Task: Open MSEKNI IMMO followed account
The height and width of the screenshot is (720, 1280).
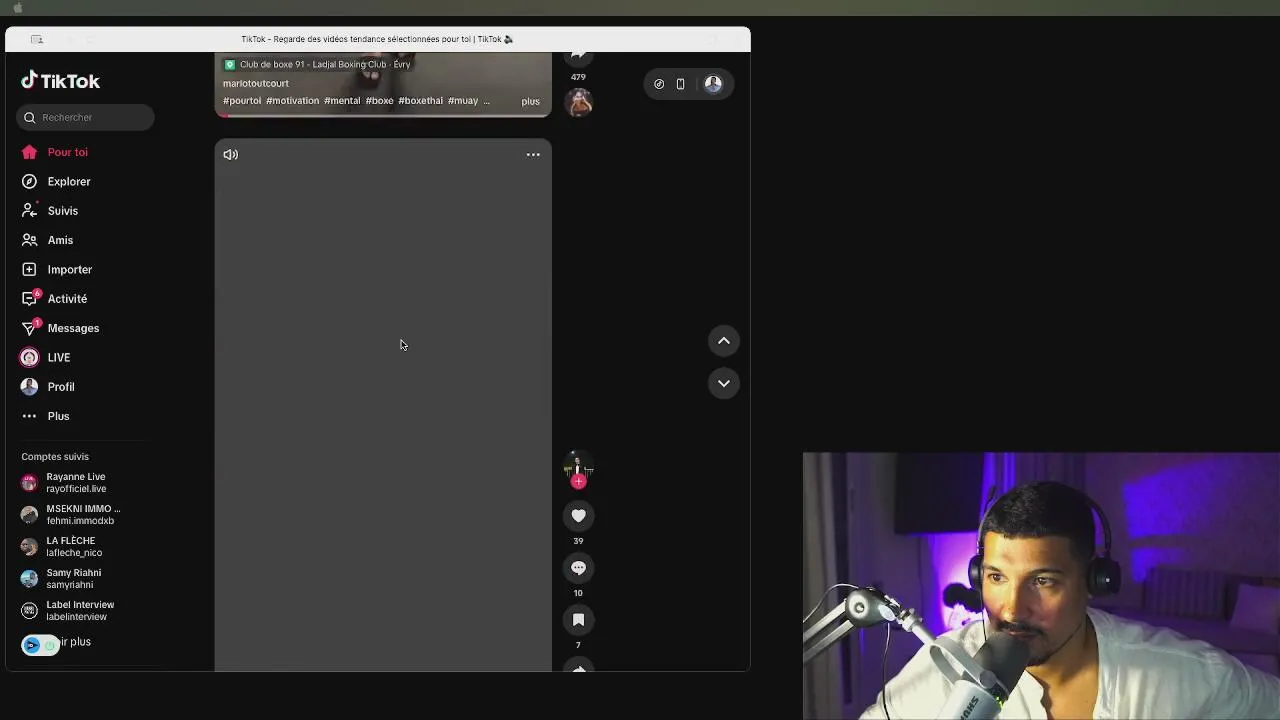Action: click(85, 515)
